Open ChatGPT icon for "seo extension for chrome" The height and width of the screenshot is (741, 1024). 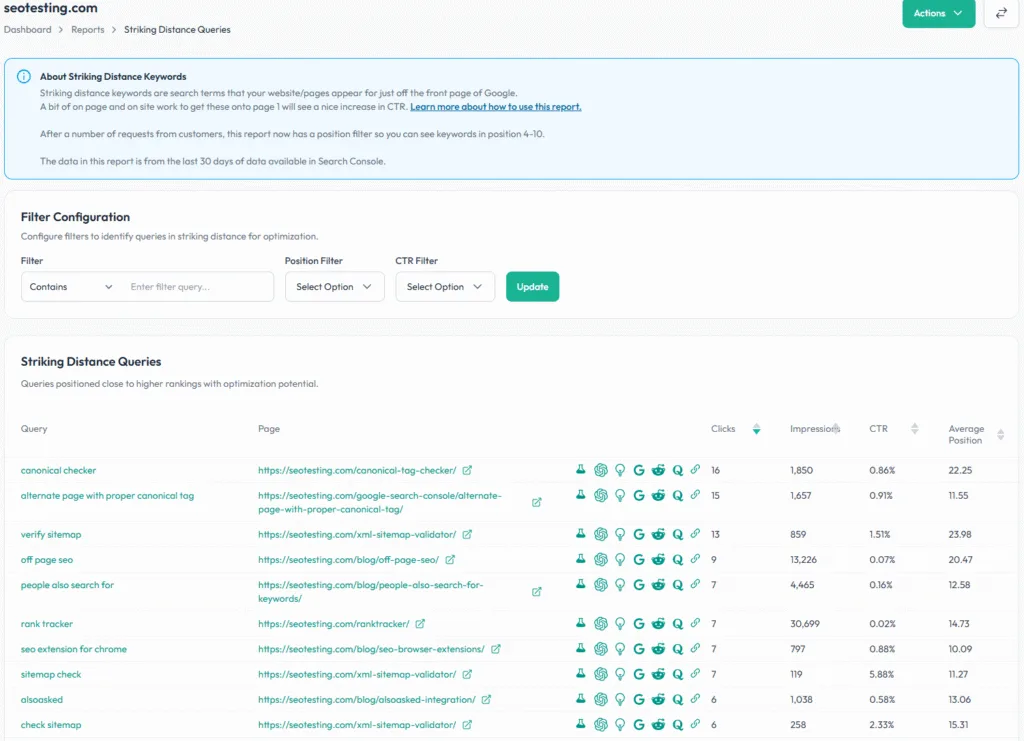tap(601, 649)
